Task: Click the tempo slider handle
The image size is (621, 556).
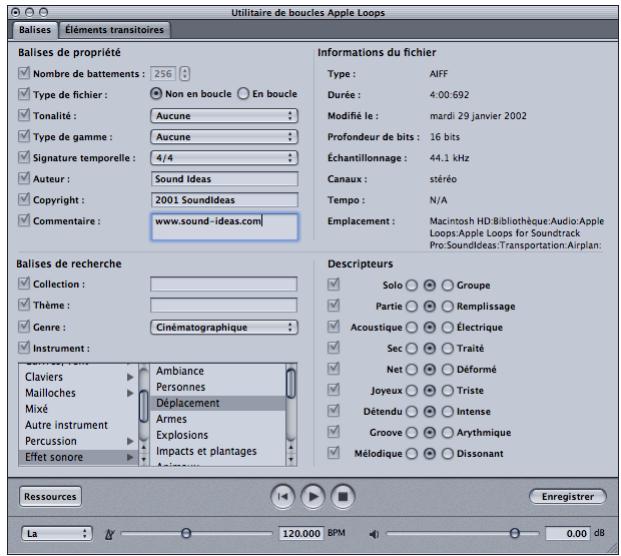Action: 186,533
